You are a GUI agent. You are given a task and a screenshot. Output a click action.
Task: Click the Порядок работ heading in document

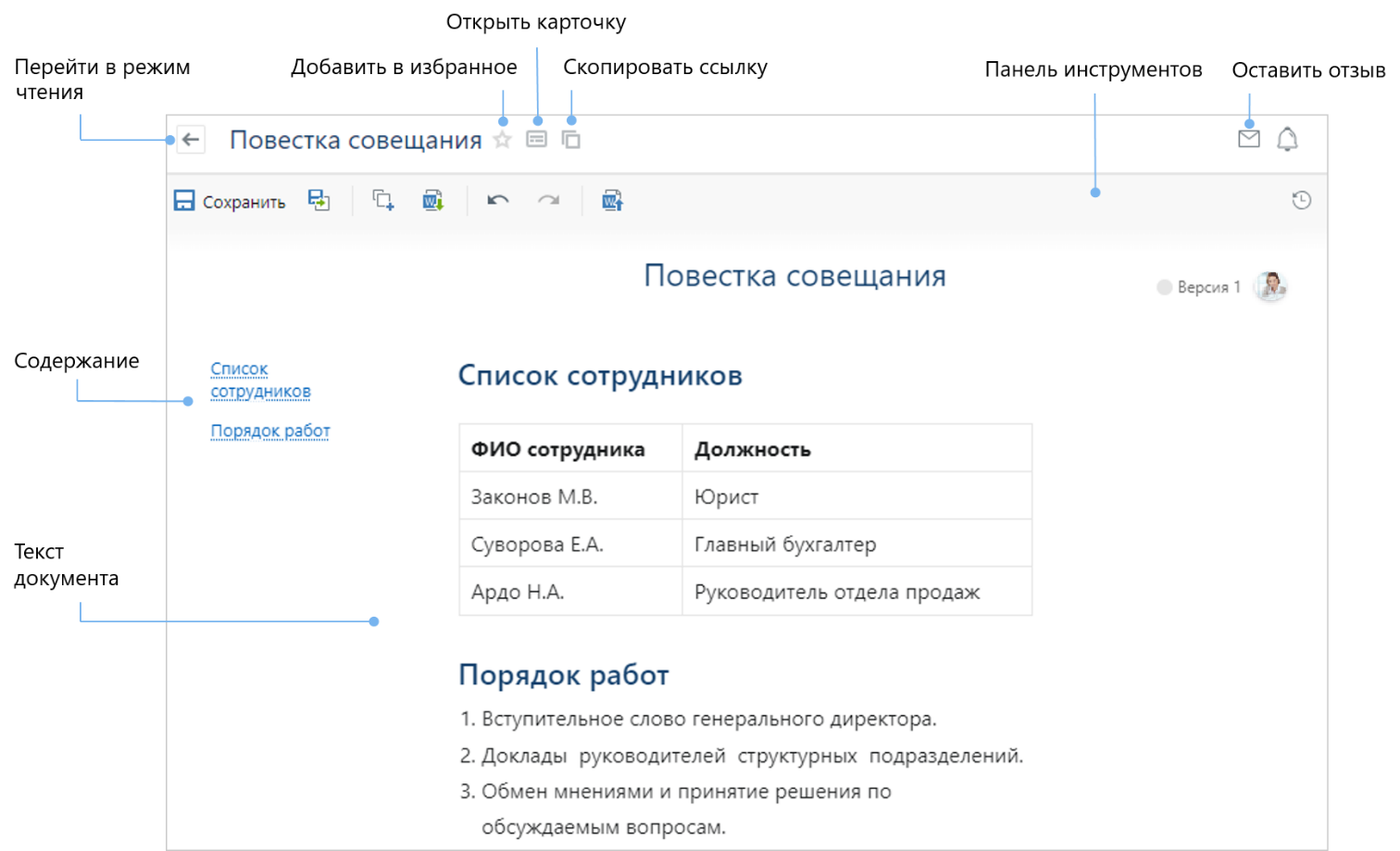[563, 675]
